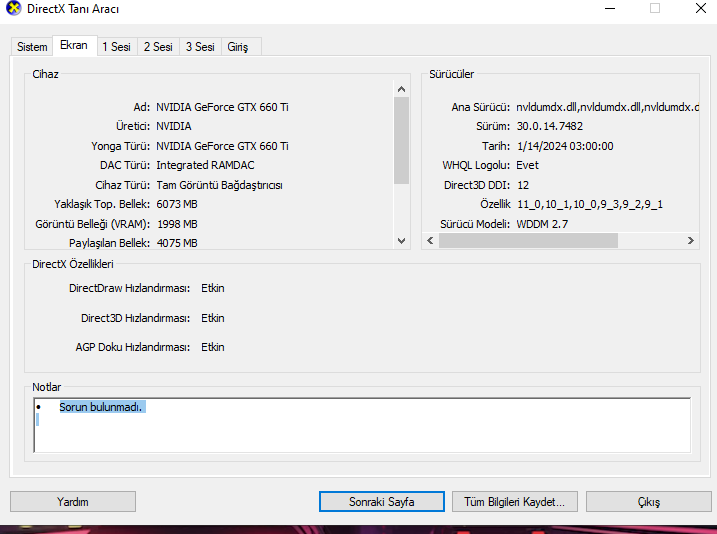Viewport: 717px width, 534px height.
Task: Select the Ekran tab
Action: click(74, 45)
